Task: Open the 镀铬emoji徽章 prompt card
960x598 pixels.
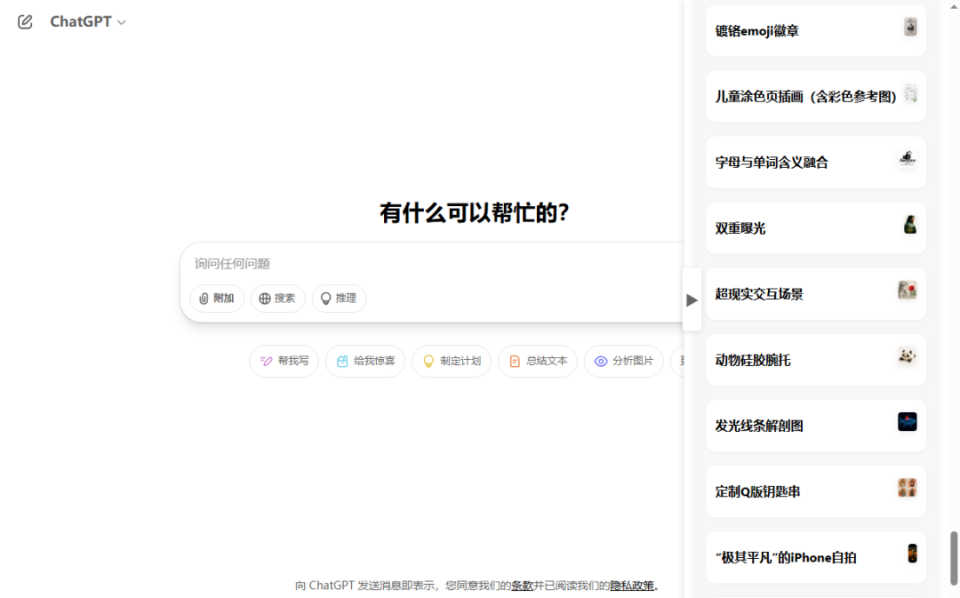Action: [816, 31]
